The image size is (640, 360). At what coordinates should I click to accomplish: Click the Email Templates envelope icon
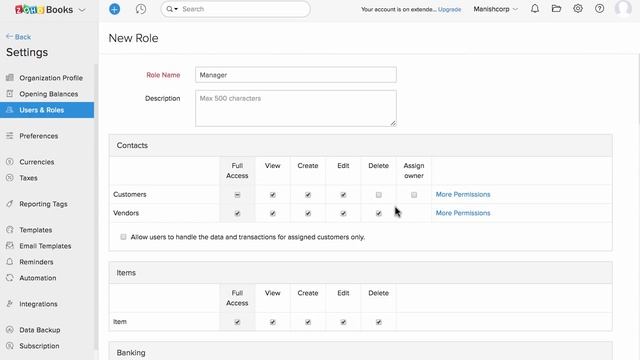point(10,246)
